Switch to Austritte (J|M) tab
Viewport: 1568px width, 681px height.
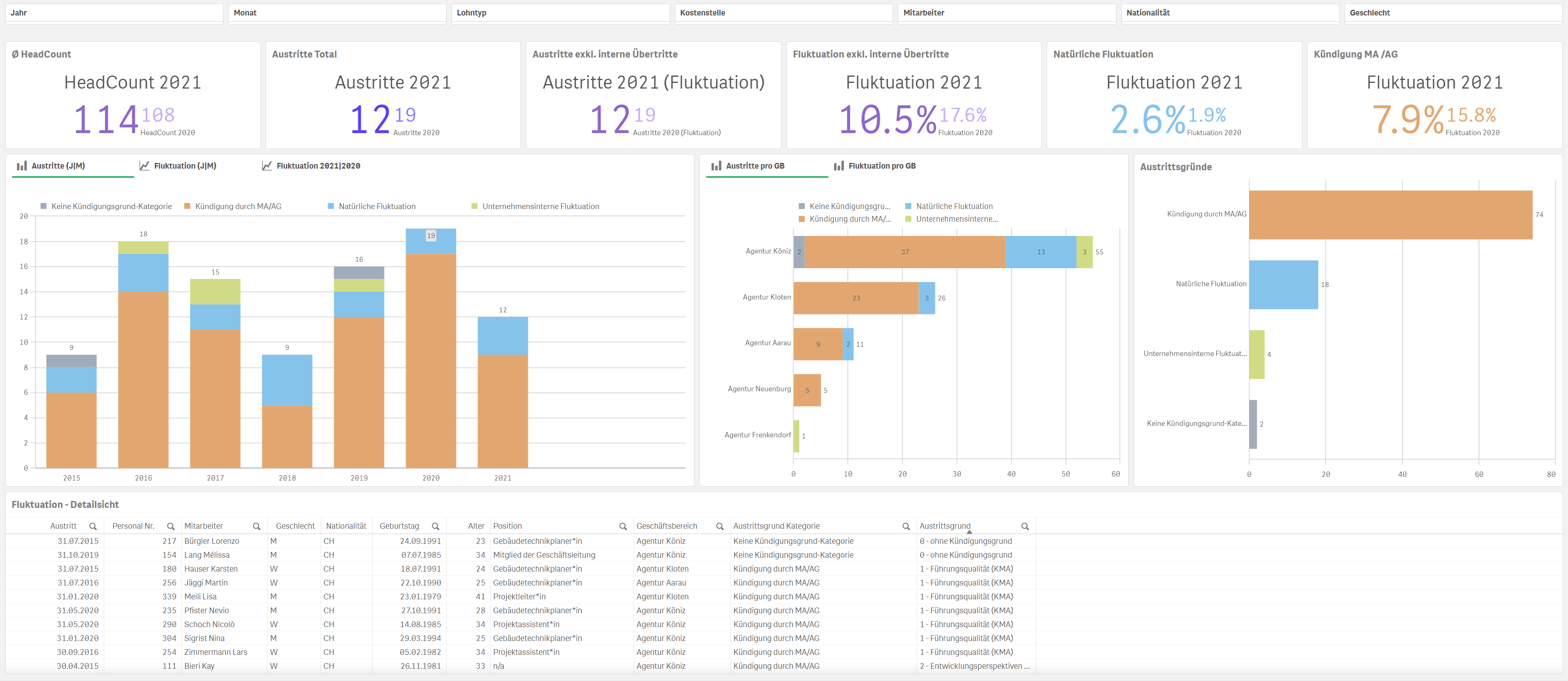(x=73, y=166)
